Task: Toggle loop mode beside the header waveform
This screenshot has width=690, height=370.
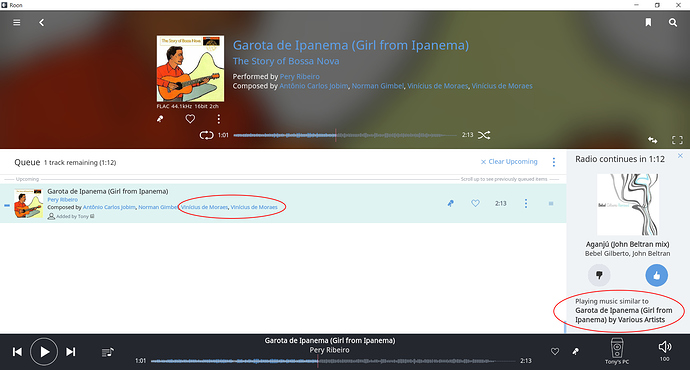Action: [206, 135]
